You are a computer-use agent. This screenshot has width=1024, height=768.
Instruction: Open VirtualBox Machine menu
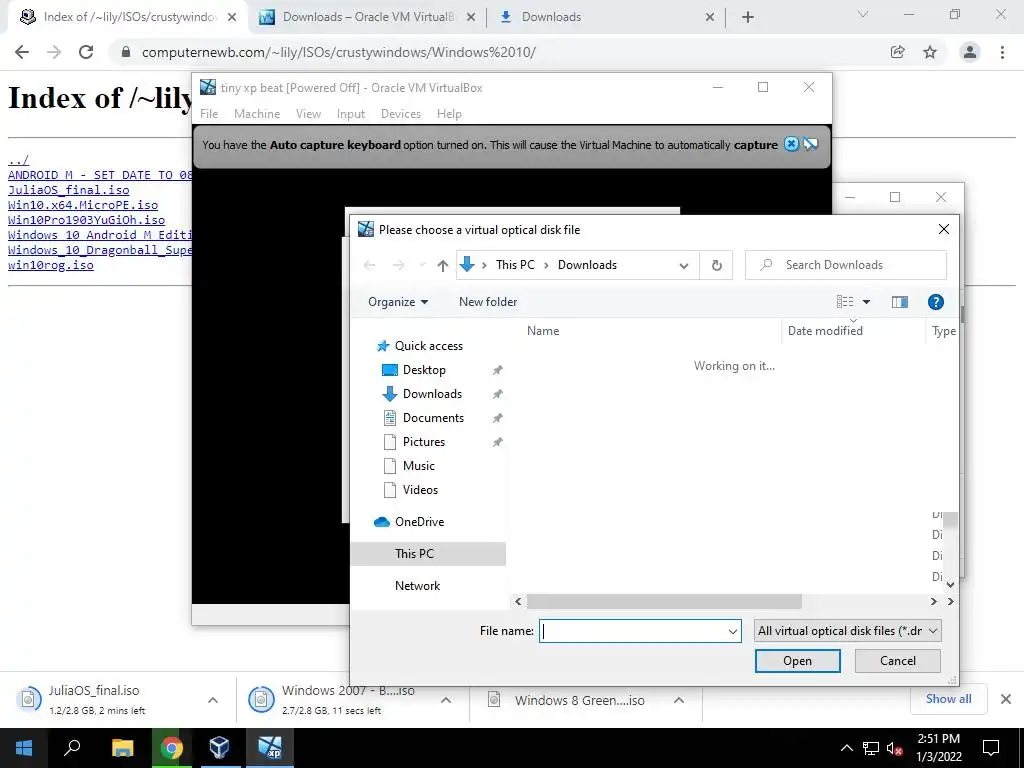(x=257, y=114)
